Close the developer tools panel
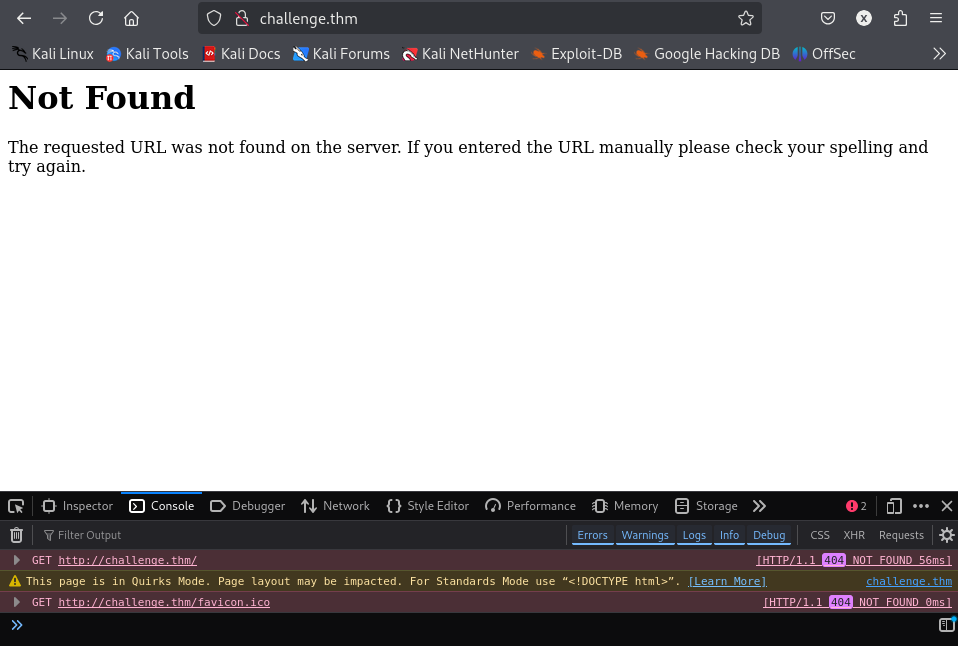 tap(946, 506)
